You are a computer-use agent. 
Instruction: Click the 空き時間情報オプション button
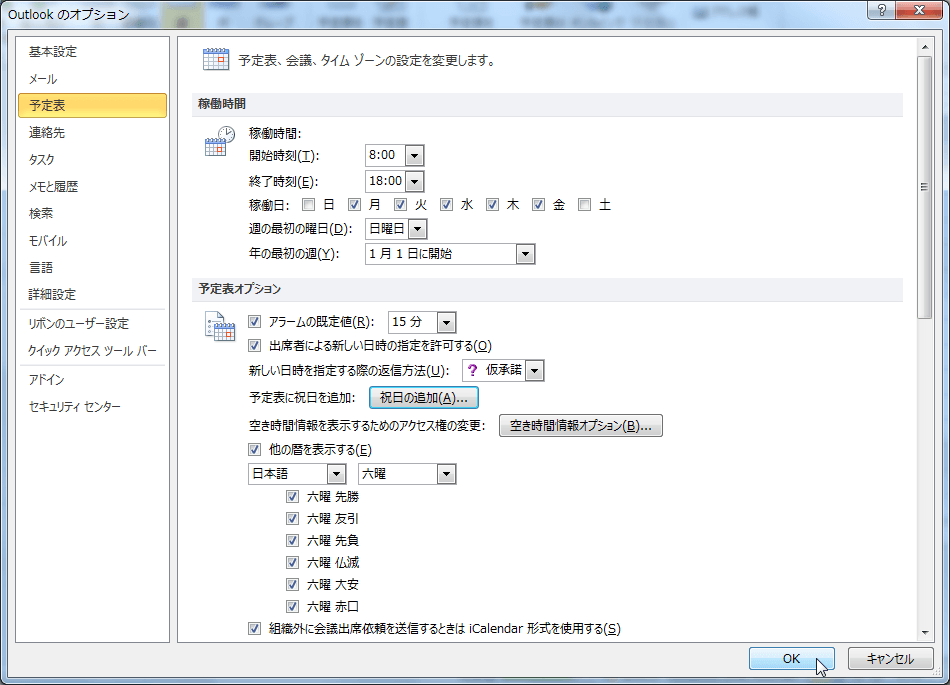pos(580,426)
